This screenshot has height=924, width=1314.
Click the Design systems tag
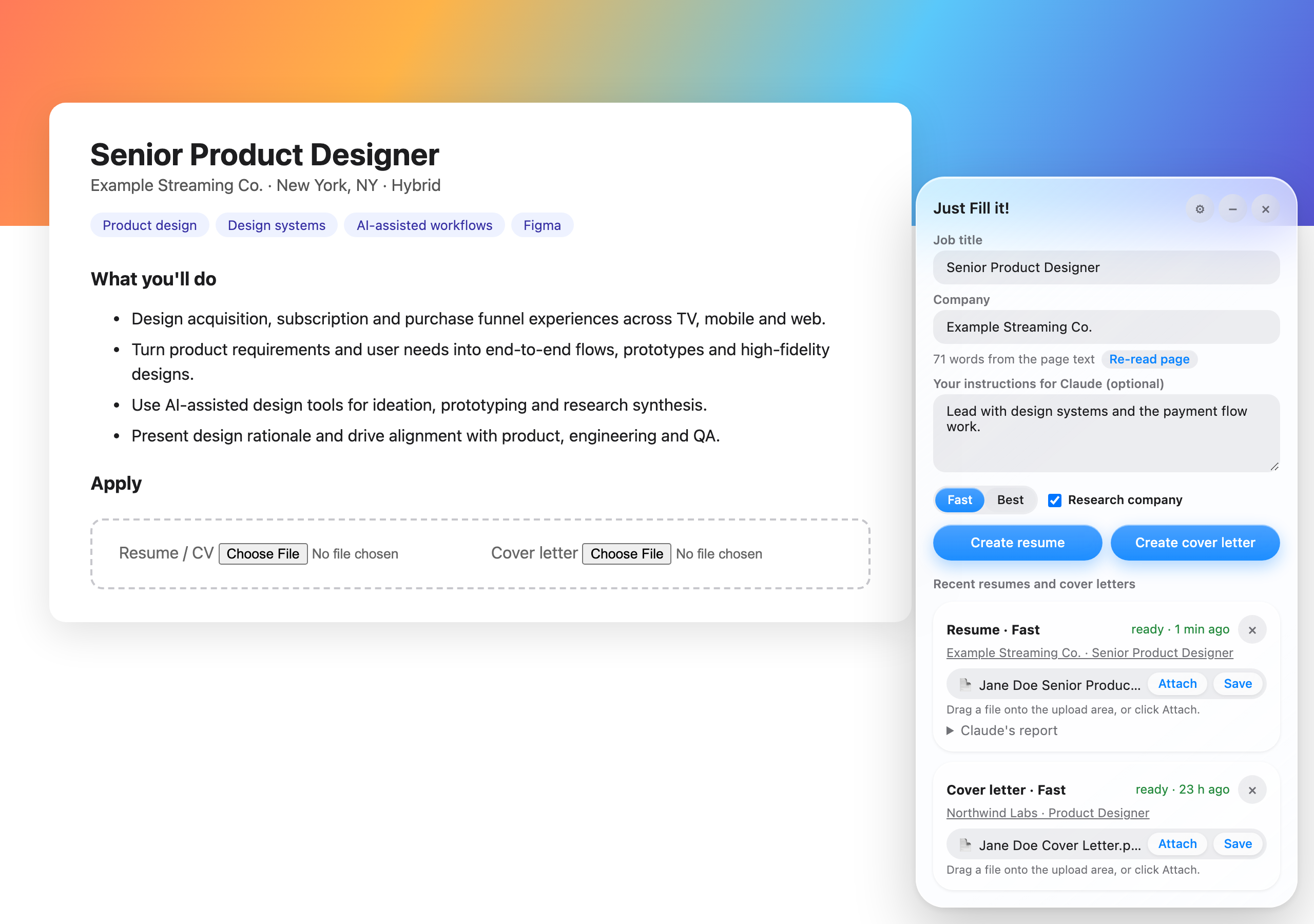pos(277,225)
